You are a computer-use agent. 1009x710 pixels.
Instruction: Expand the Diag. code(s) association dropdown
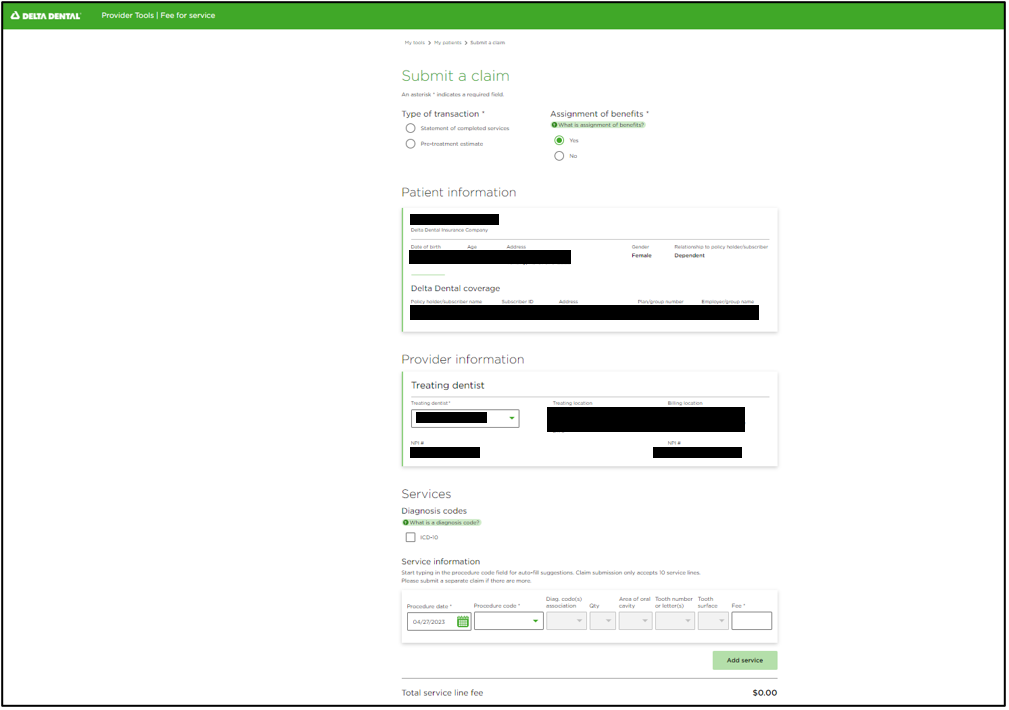tap(566, 621)
